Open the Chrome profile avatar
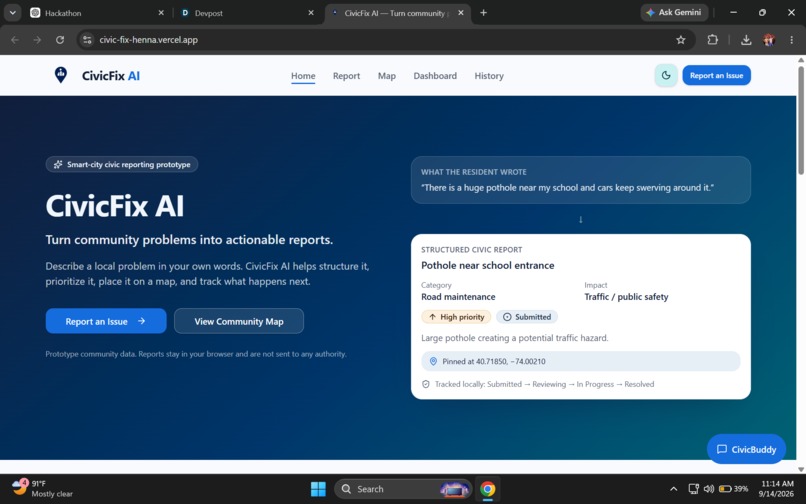This screenshot has width=806, height=504. click(x=769, y=40)
